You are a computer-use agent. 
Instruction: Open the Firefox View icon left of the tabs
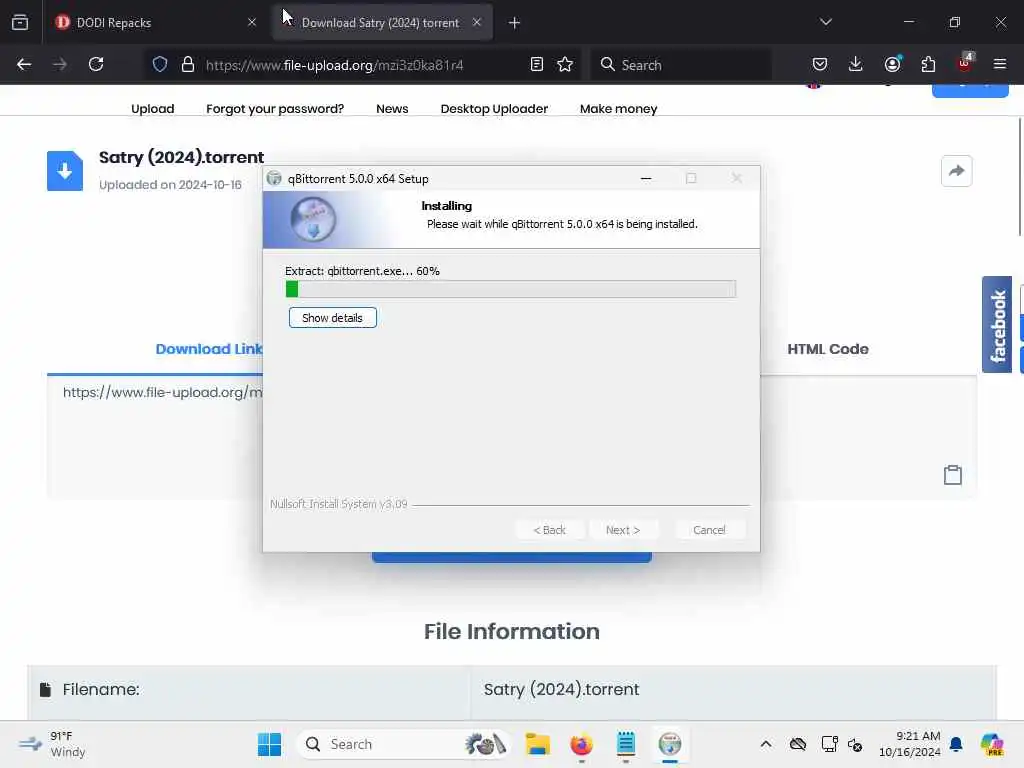click(x=20, y=22)
